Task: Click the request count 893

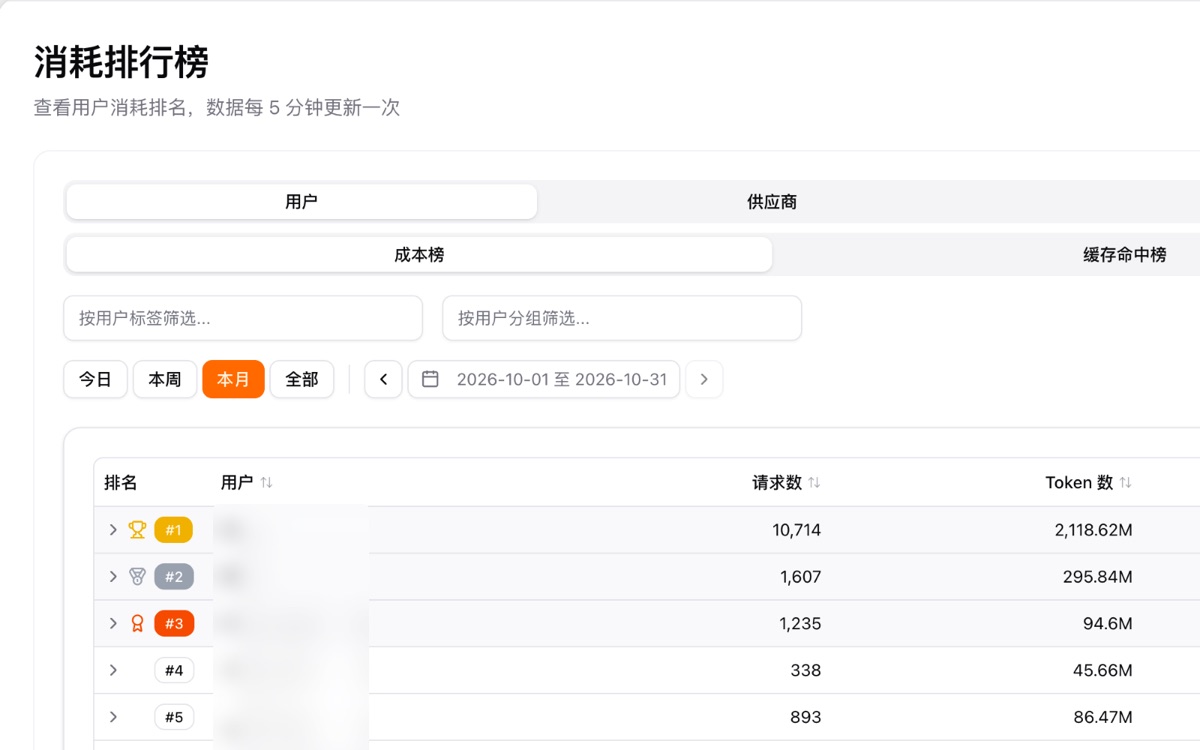Action: 805,717
